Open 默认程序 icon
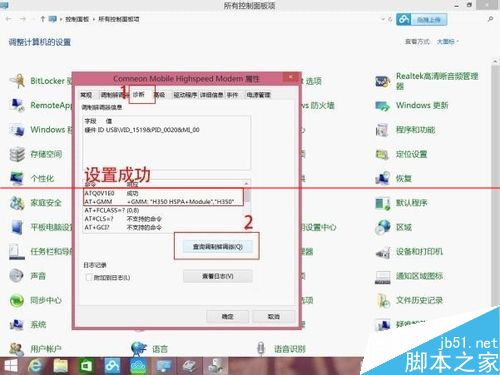This screenshot has height=375, width=500. coord(382,203)
